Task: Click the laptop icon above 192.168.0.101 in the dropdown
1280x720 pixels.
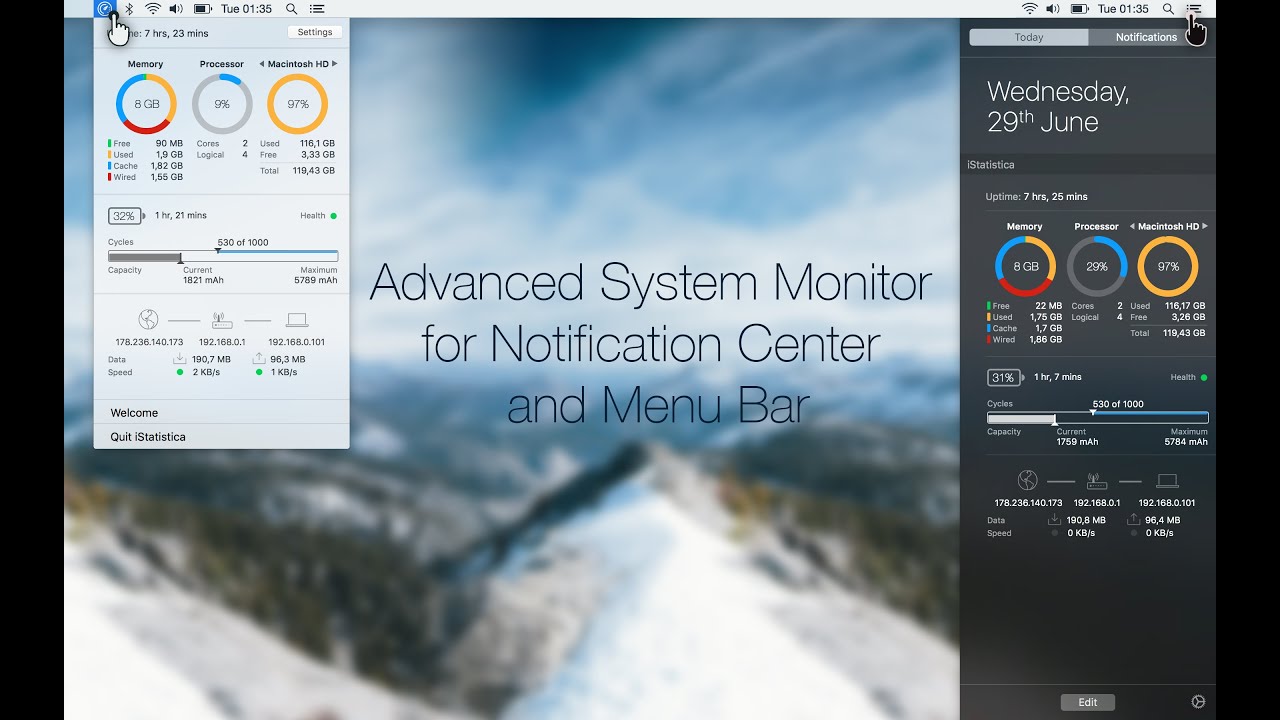Action: coord(297,321)
